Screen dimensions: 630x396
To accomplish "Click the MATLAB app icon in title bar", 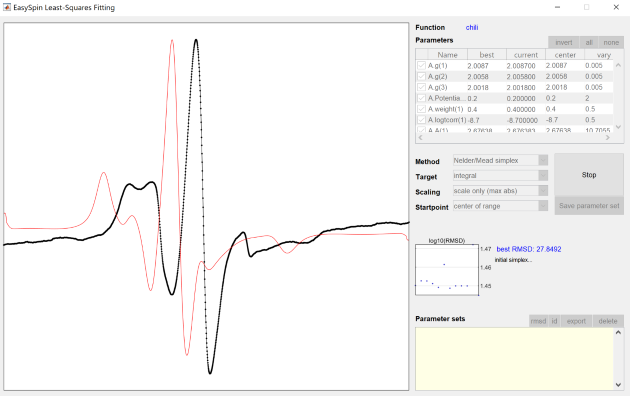I will pyautogui.click(x=6, y=7).
